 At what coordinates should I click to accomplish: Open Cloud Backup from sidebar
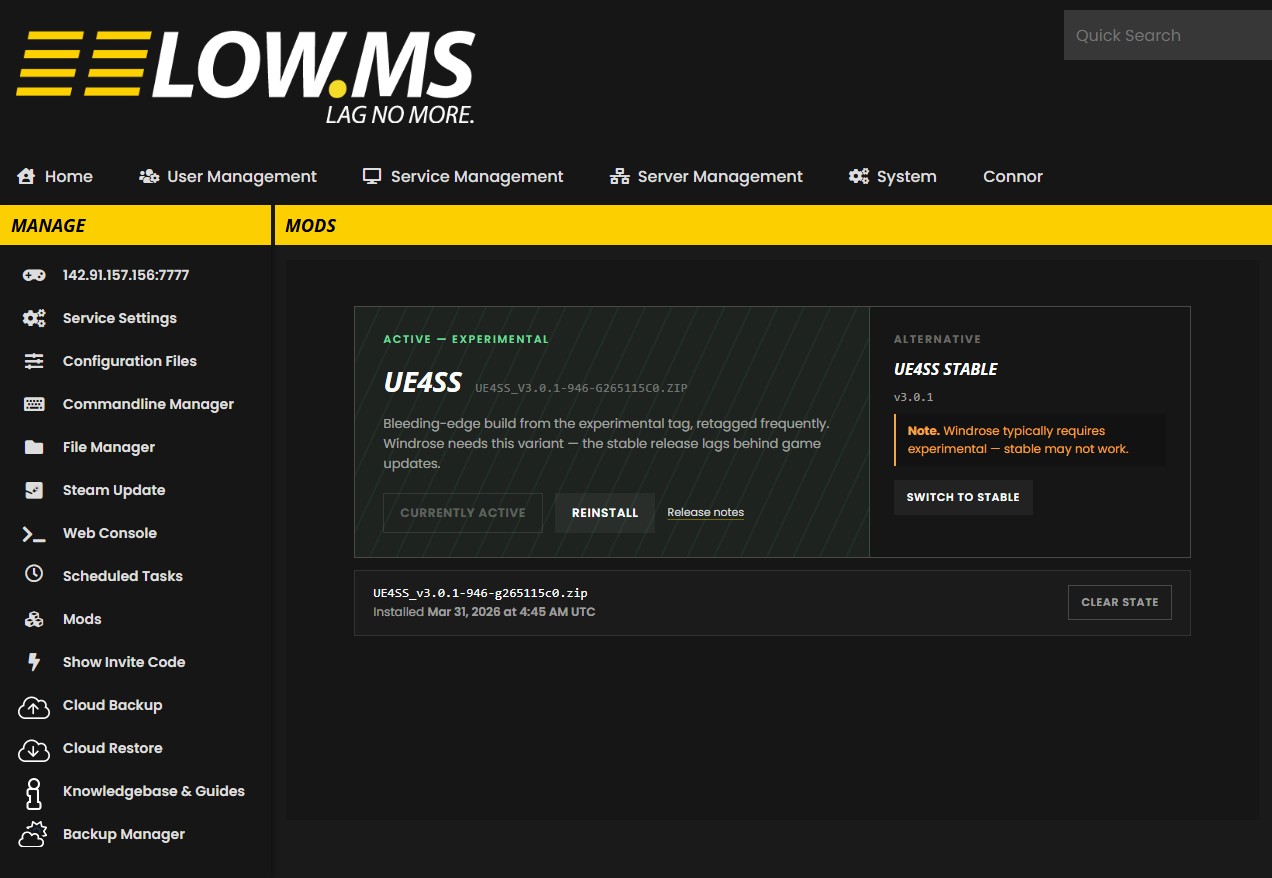click(x=112, y=705)
